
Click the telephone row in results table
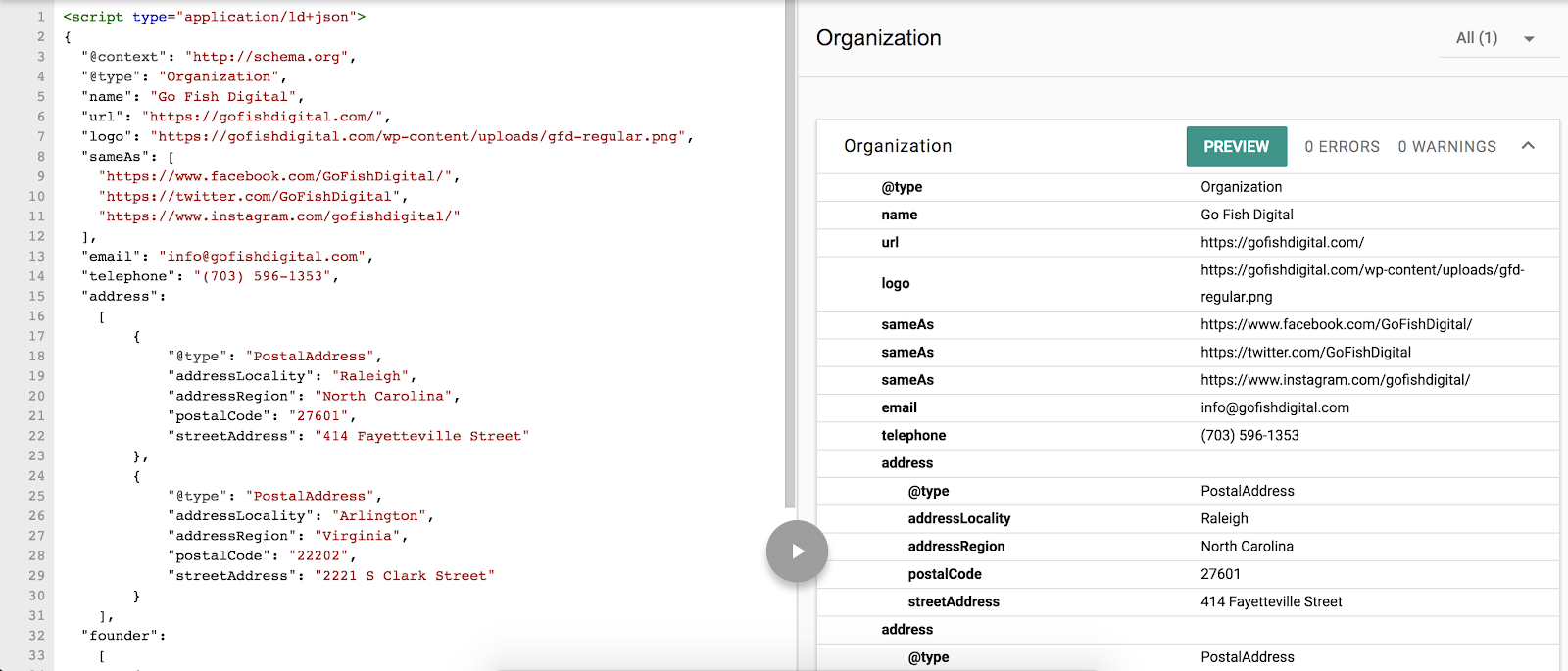click(1186, 436)
